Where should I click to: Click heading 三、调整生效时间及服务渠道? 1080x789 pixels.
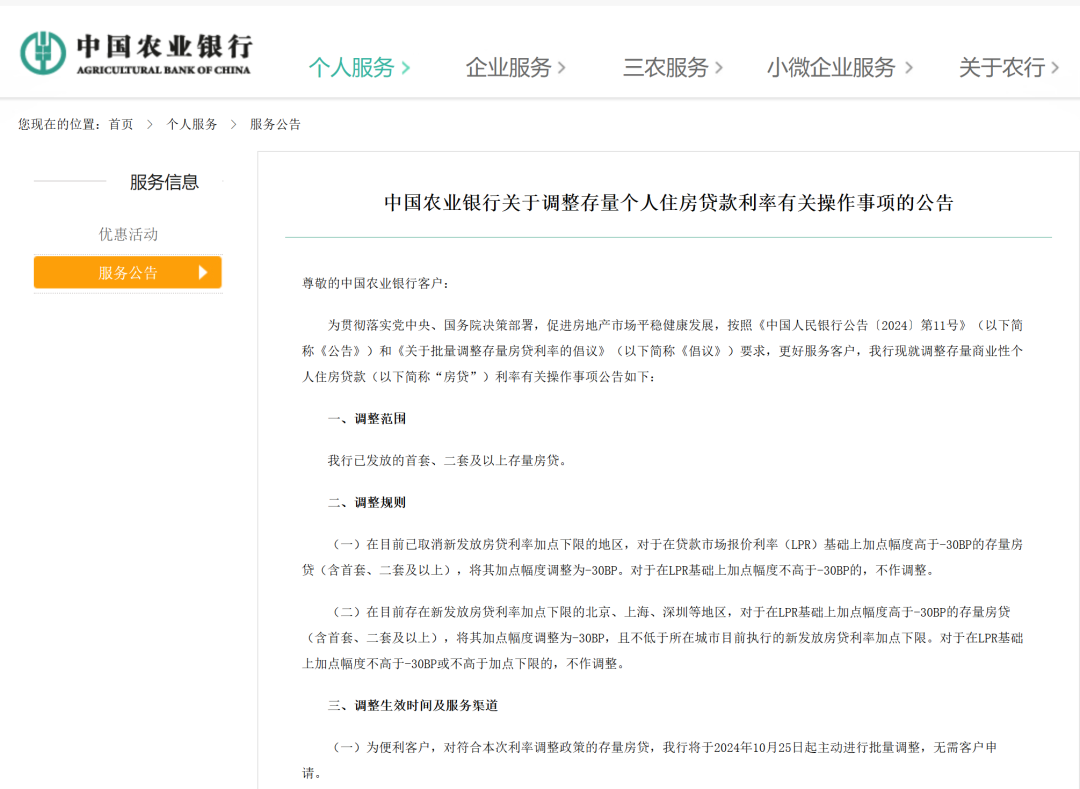pyautogui.click(x=413, y=706)
